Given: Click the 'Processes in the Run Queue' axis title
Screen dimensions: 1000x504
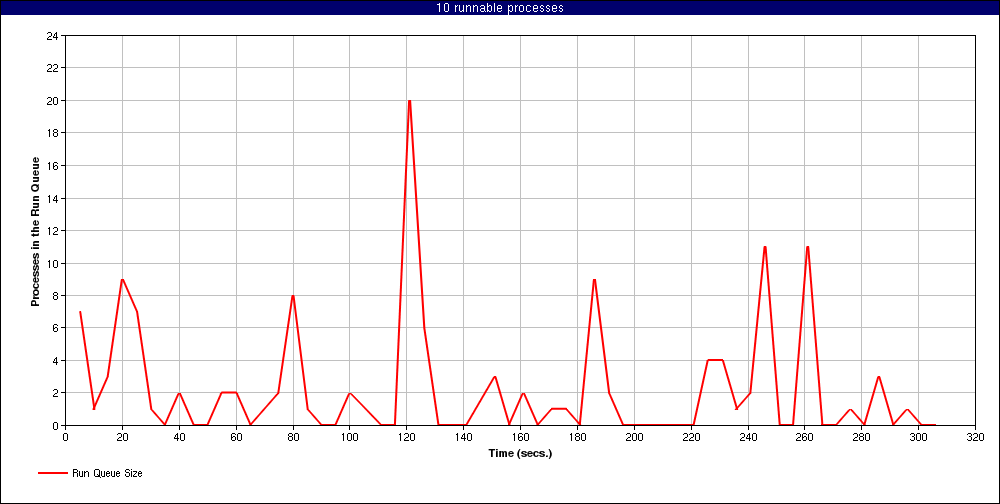Looking at the screenshot, I should click(36, 232).
